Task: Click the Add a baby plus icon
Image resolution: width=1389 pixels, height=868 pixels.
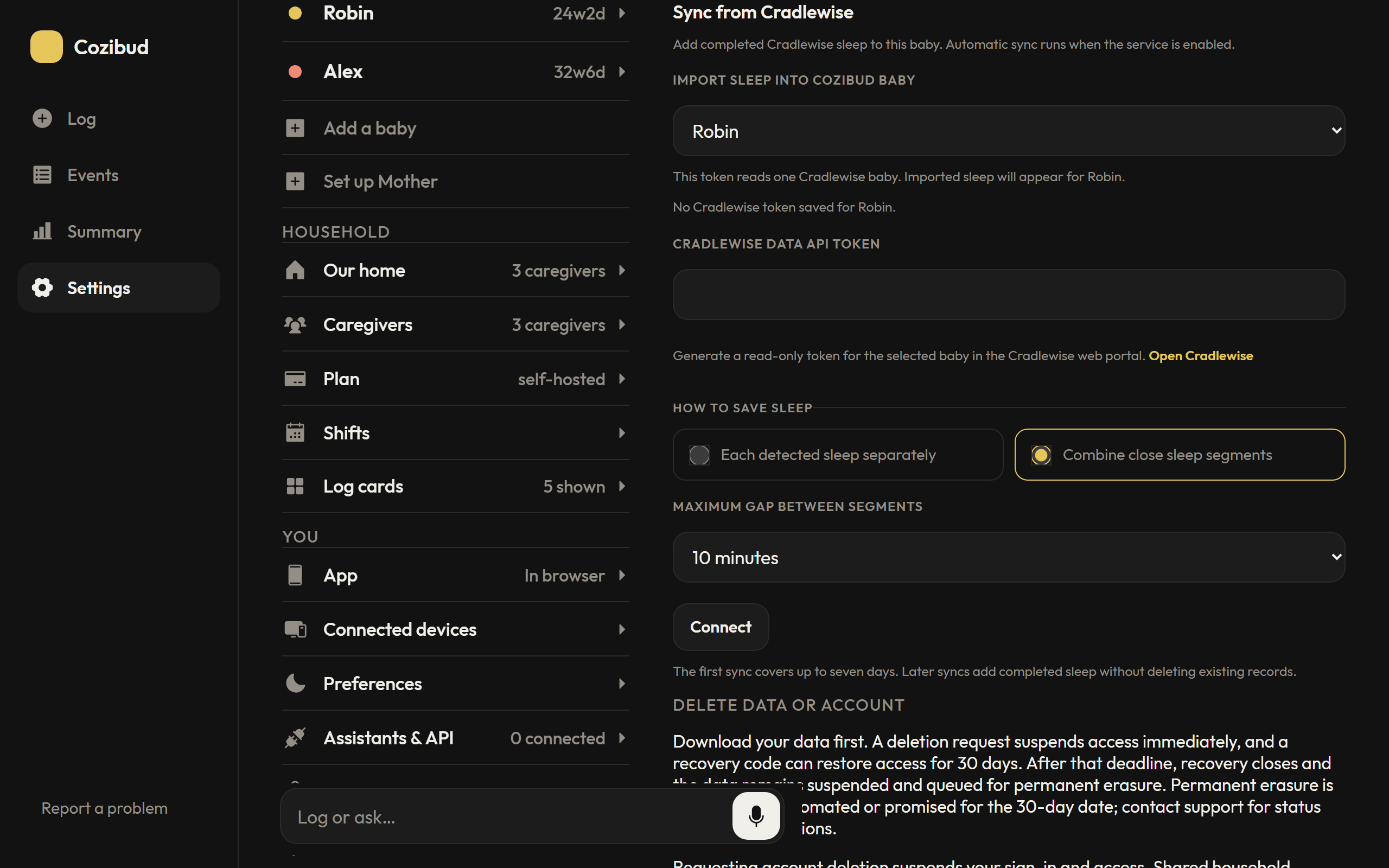Action: pos(295,128)
